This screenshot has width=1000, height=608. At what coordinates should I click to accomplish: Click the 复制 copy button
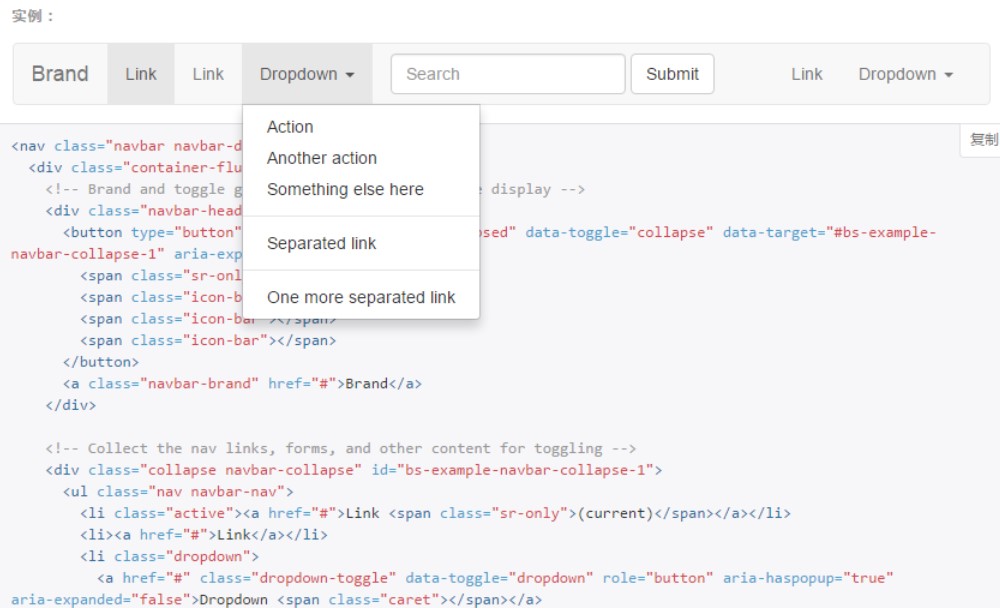(983, 140)
